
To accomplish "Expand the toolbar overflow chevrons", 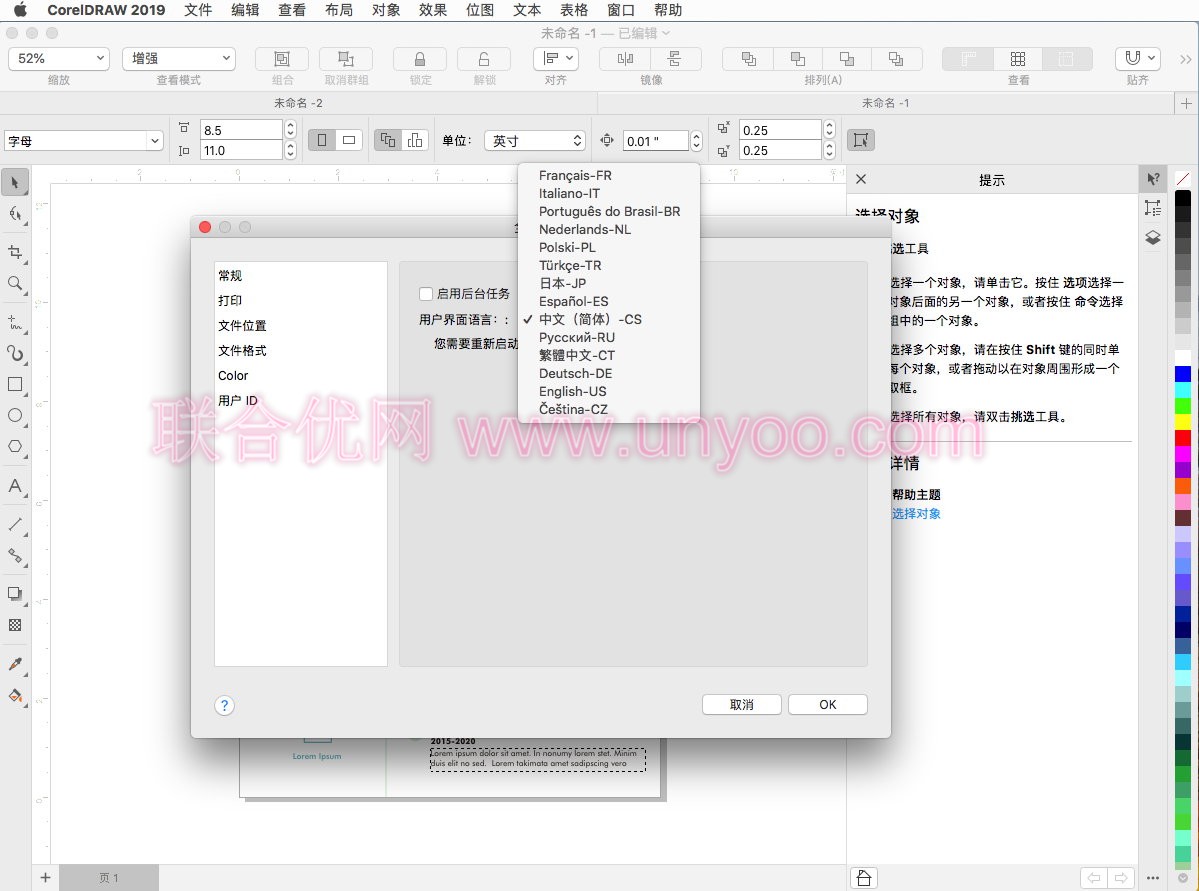I will [x=1185, y=59].
